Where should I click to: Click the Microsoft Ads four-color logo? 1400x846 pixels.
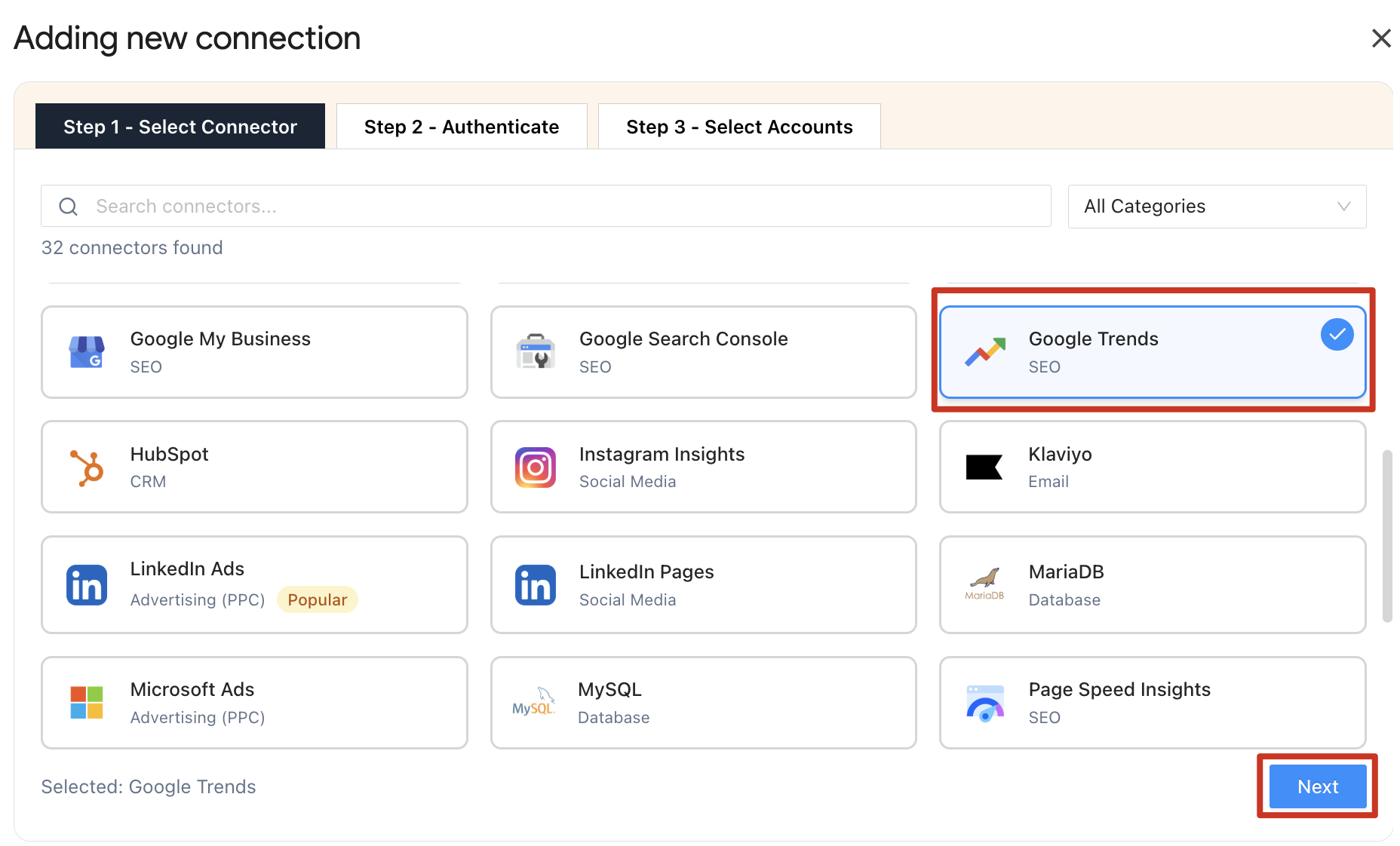[x=87, y=703]
